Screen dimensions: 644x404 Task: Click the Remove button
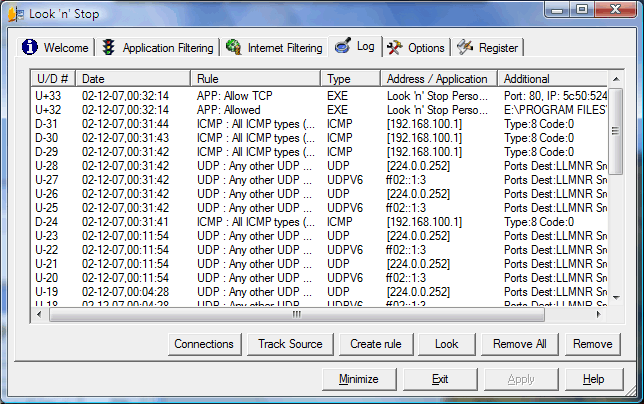coord(593,344)
